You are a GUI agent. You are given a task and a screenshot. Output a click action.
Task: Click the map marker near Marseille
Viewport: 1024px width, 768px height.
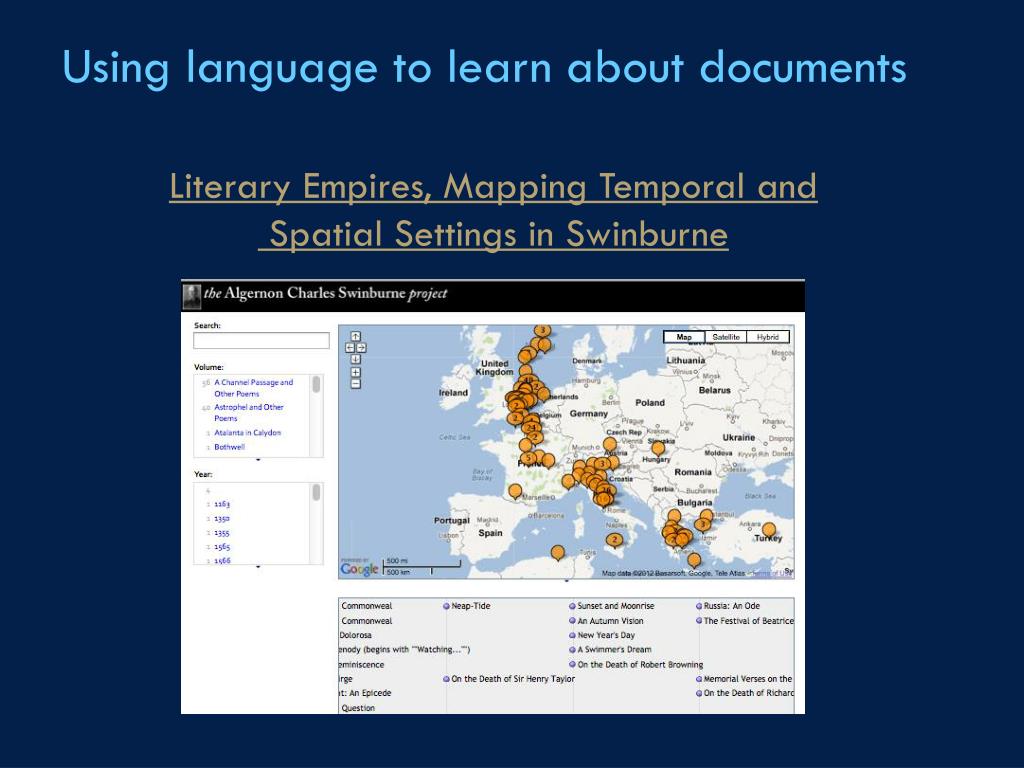tap(515, 491)
